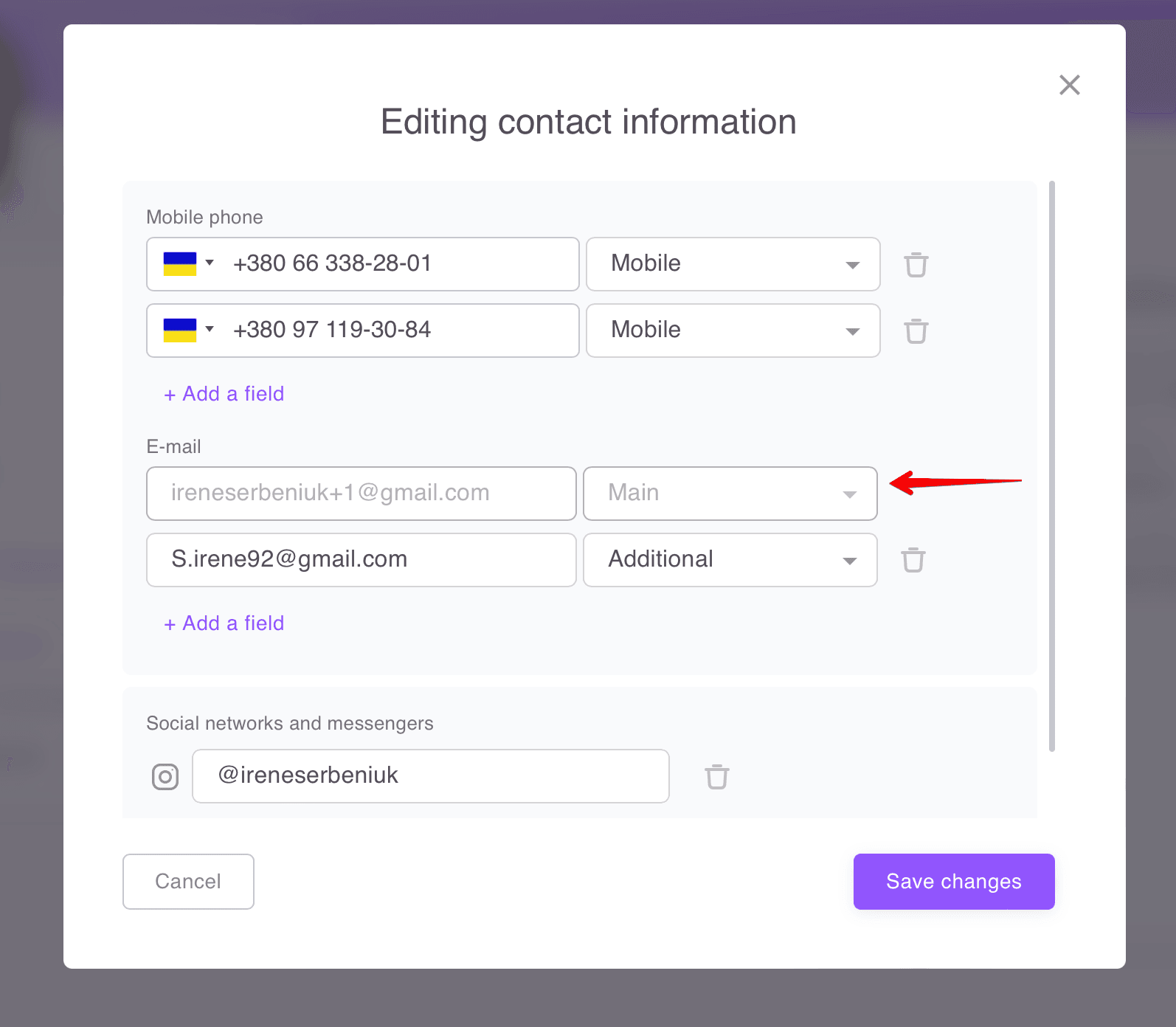The image size is (1176, 1027).
Task: Click the dialog's vertical scrollbar
Action: tap(1051, 465)
